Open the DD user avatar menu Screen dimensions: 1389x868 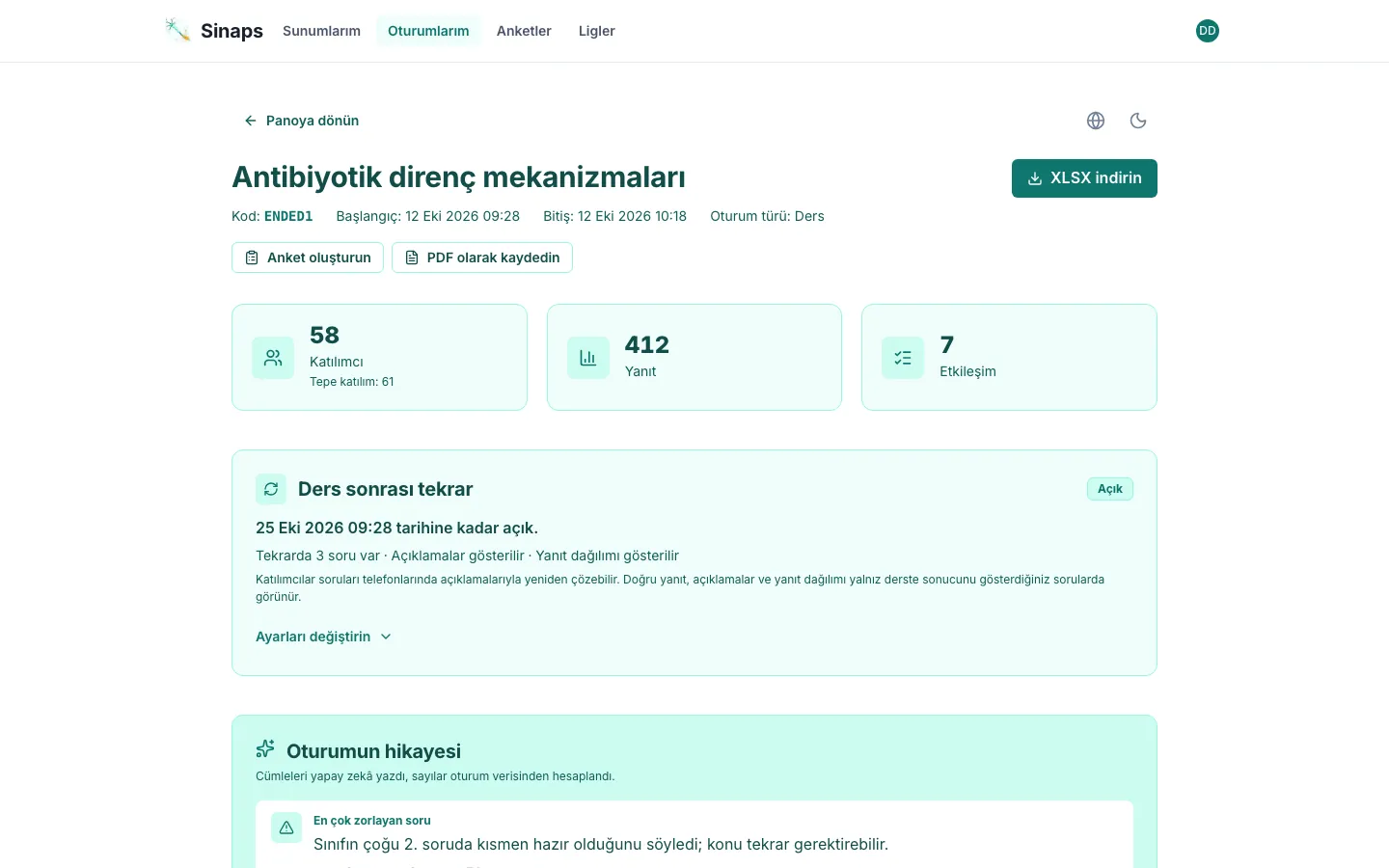tap(1208, 31)
